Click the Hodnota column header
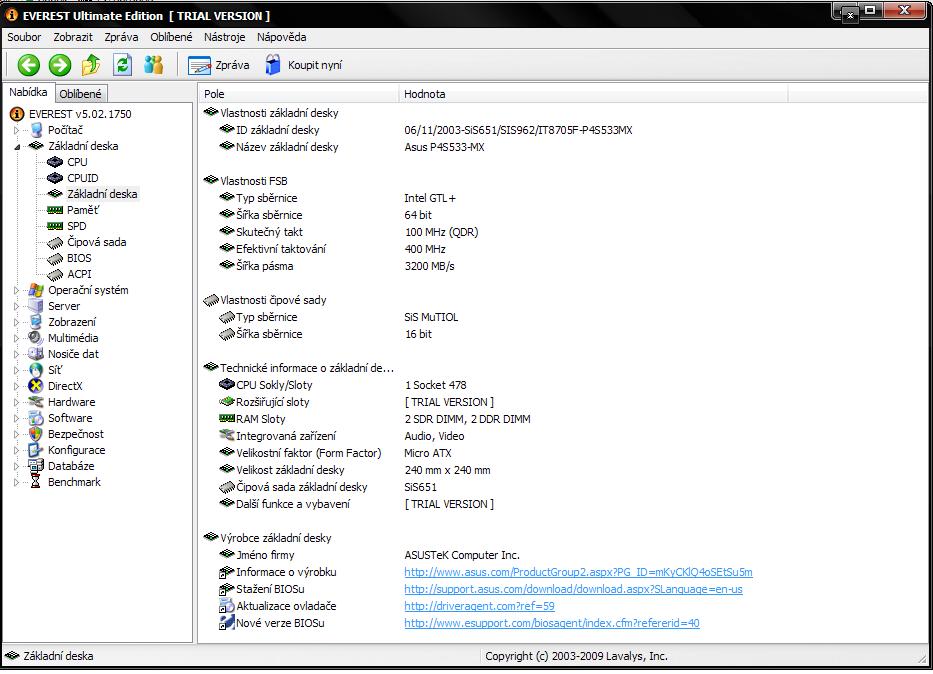Viewport: 933px width, 674px height. tap(425, 94)
